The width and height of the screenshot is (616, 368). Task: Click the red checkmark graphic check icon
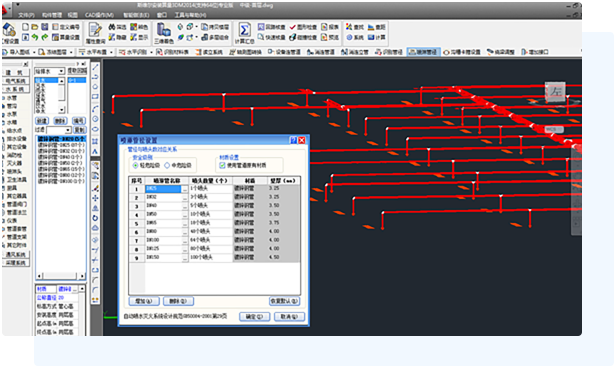(293, 27)
